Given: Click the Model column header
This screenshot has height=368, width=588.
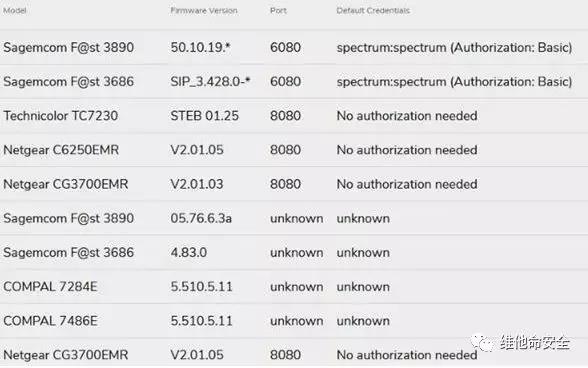Looking at the screenshot, I should pos(15,10).
